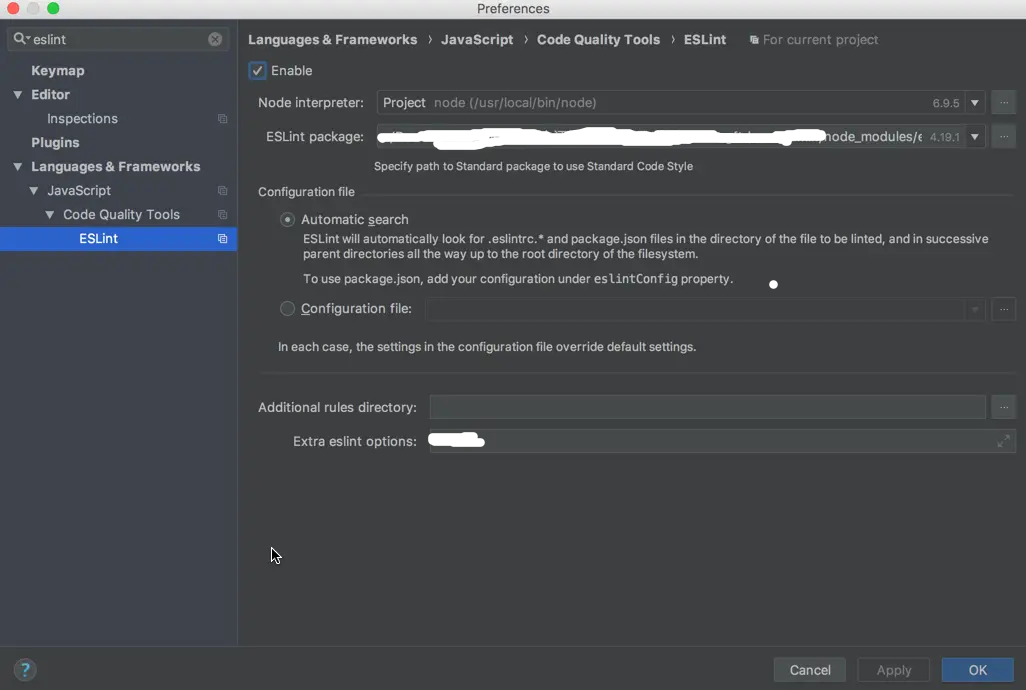Open search history magnifier icon

[21, 39]
